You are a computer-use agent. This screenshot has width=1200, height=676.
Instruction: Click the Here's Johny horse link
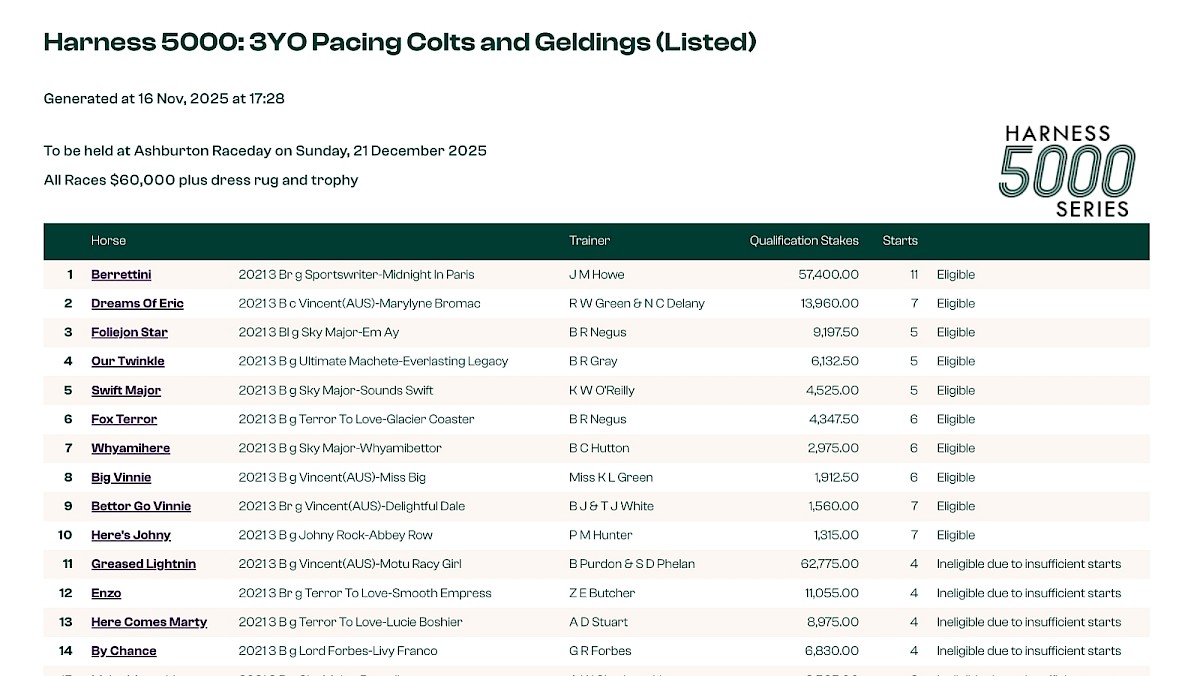[x=131, y=536]
